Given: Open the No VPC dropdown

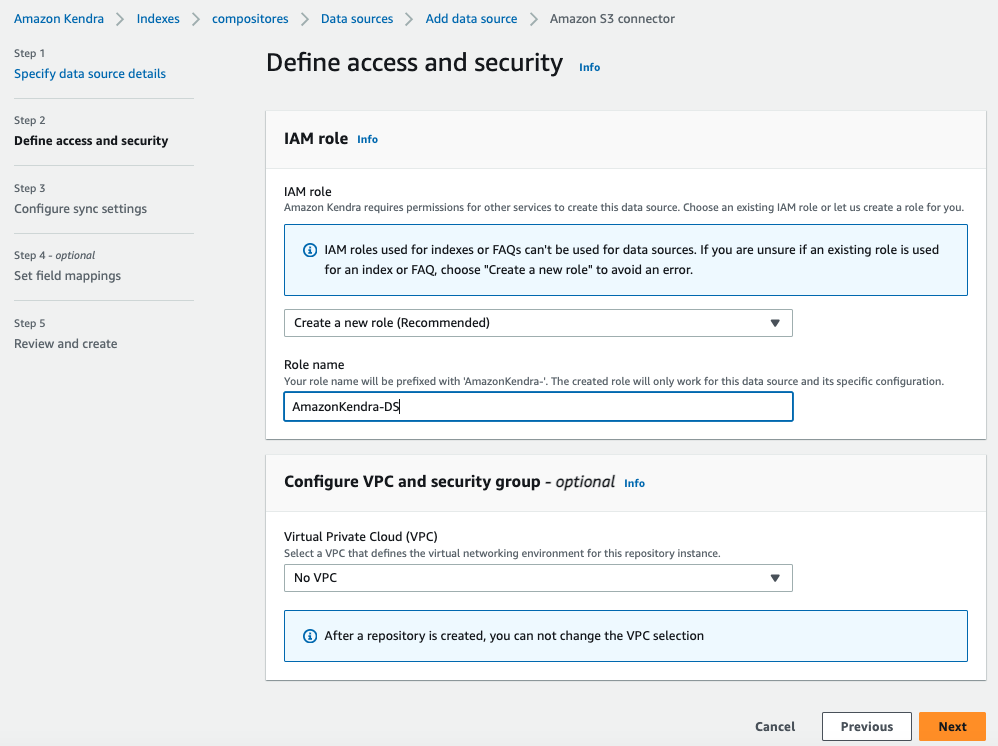Looking at the screenshot, I should [538, 578].
